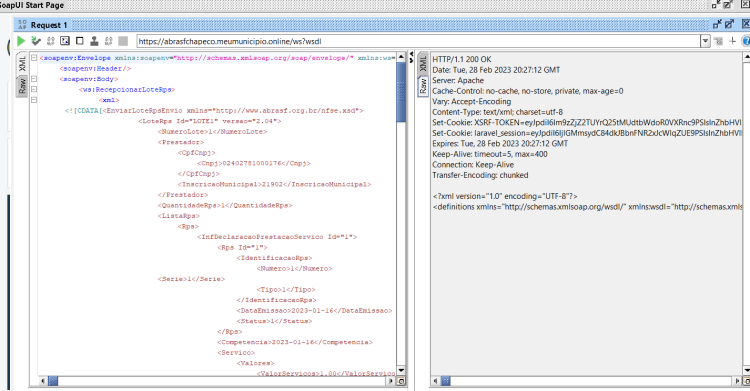Click the request editor vertical scrollbar thumb
Image resolution: width=750 pixels, height=391 pixels.
pyautogui.click(x=401, y=92)
